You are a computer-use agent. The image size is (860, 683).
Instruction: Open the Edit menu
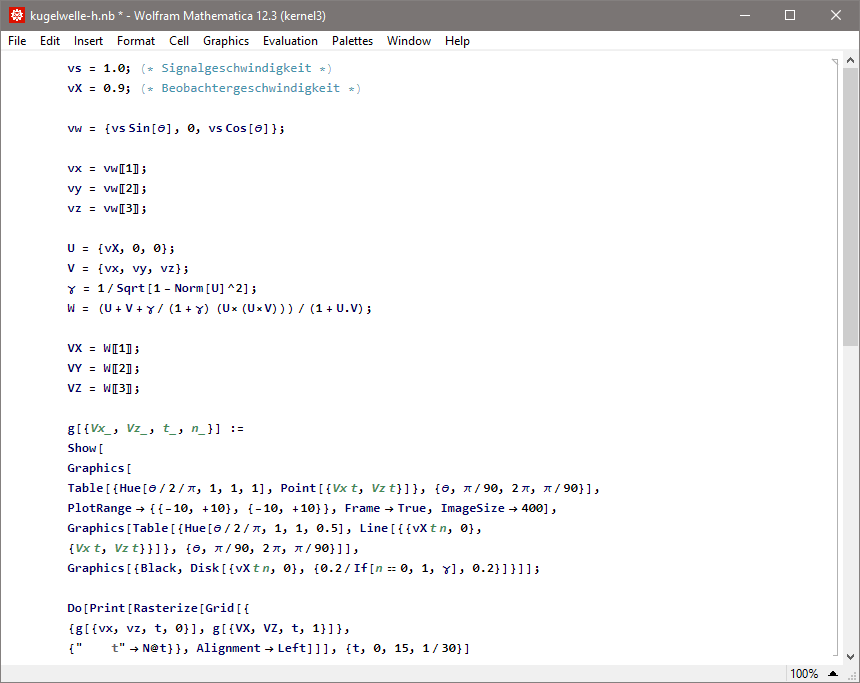(x=50, y=41)
